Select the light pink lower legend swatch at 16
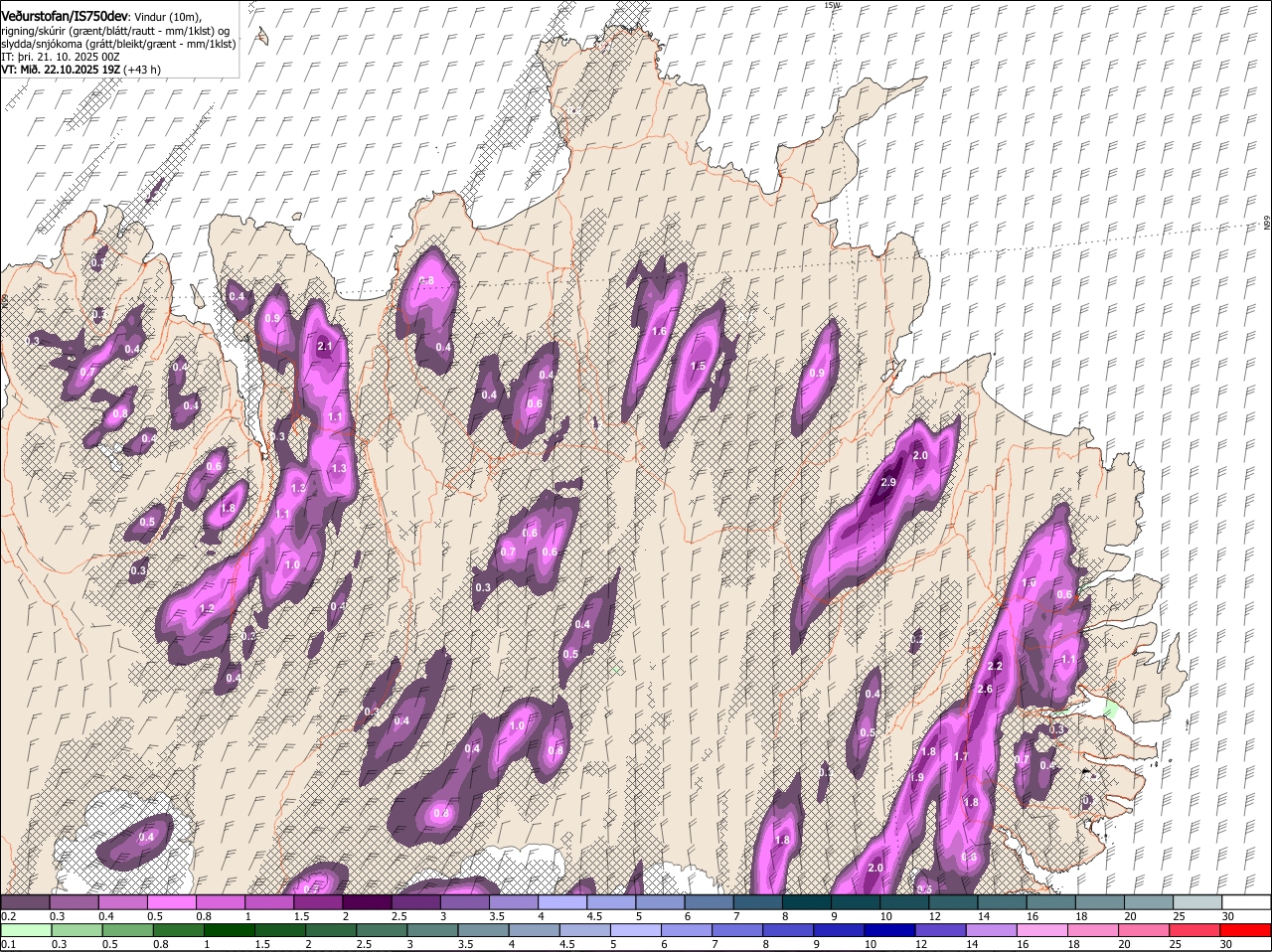This screenshot has height=952, width=1272. (1042, 931)
